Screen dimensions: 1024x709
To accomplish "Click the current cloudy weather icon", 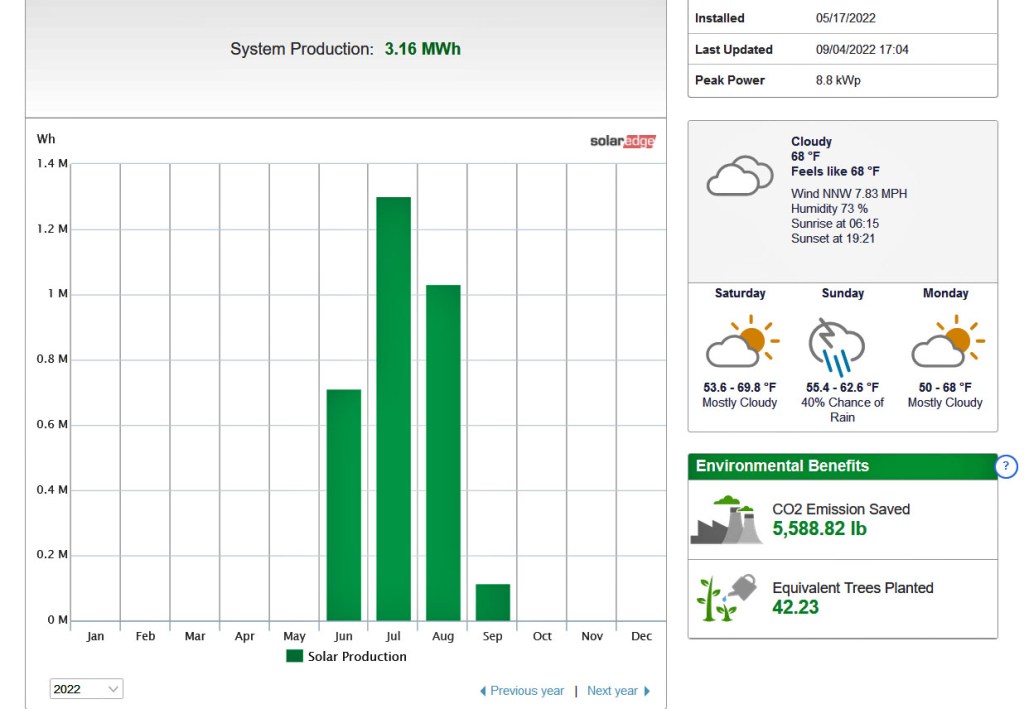I will pyautogui.click(x=739, y=175).
